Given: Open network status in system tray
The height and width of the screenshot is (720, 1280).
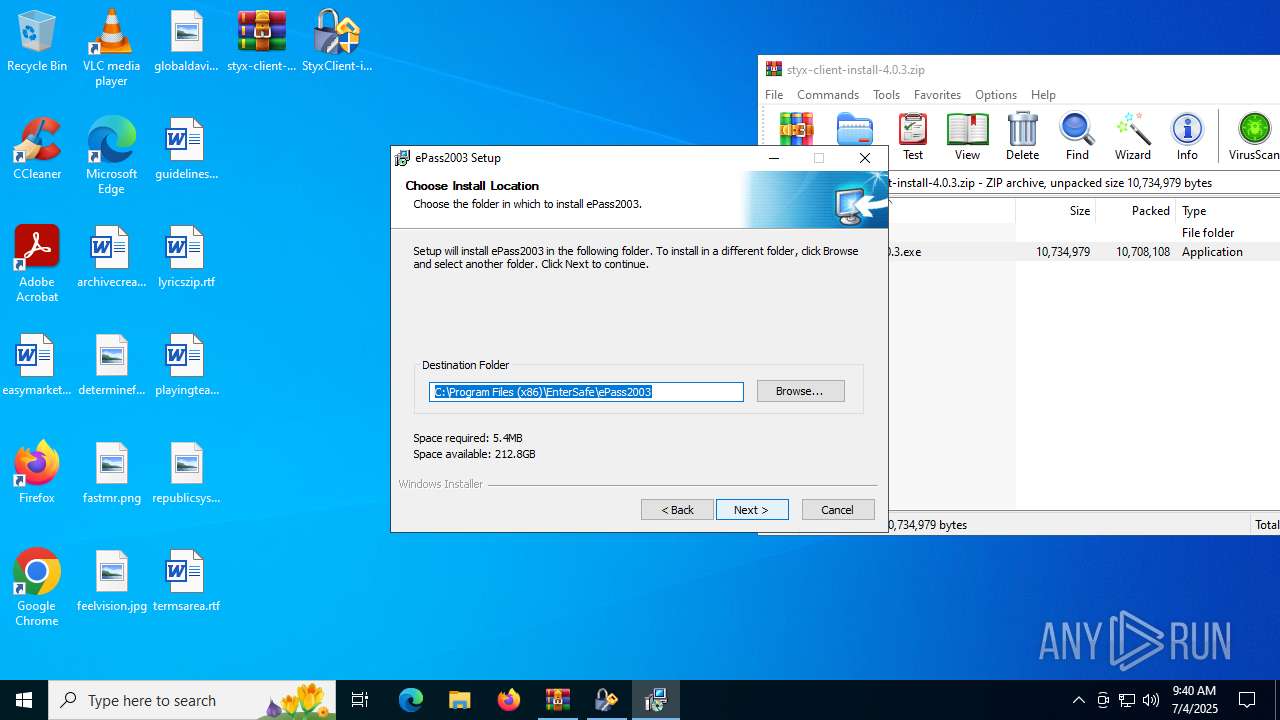Looking at the screenshot, I should click(1127, 700).
